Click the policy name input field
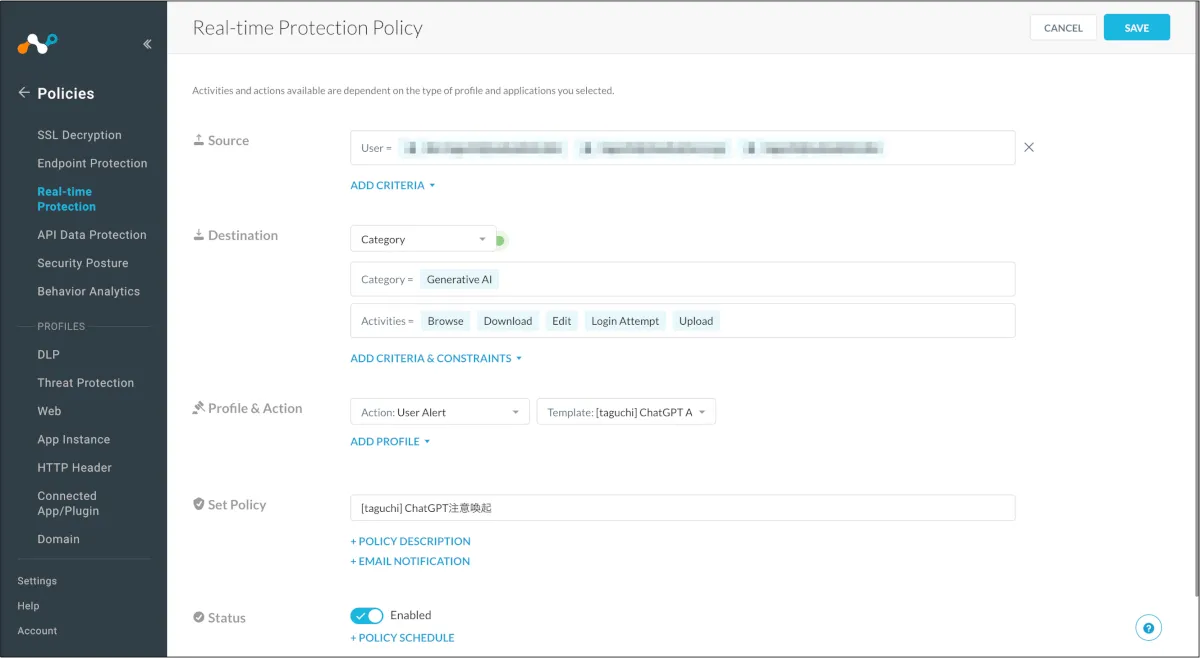Screen dimensions: 1200x658 click(682, 508)
